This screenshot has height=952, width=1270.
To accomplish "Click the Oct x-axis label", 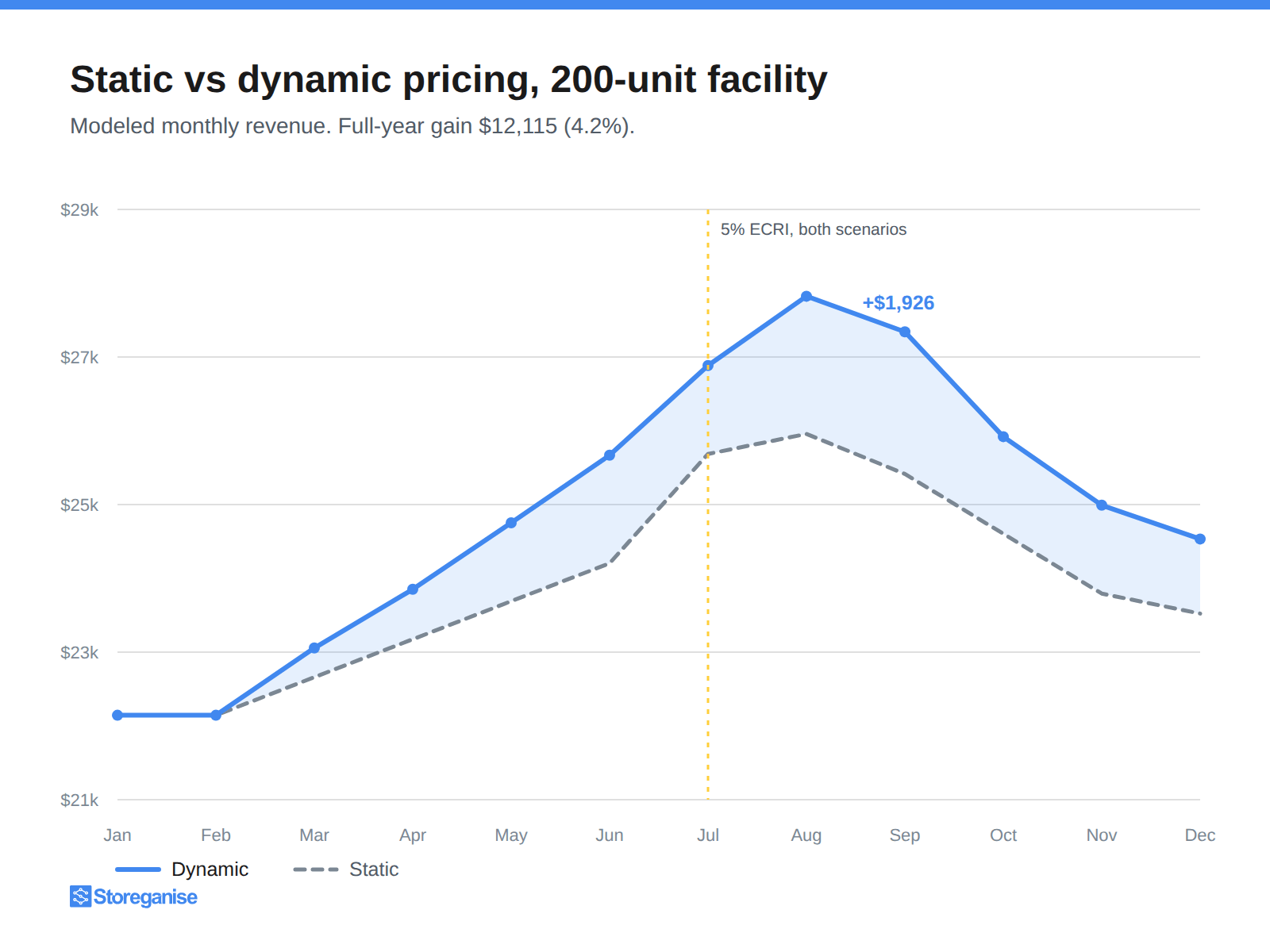I will (1003, 835).
